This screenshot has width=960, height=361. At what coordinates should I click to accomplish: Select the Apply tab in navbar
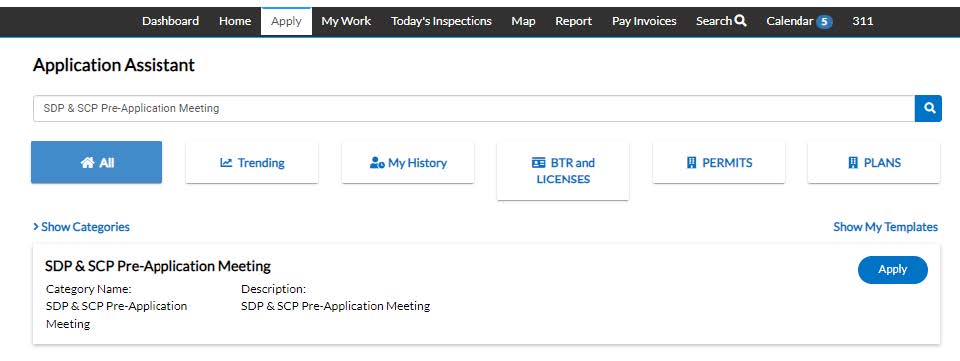tap(287, 21)
